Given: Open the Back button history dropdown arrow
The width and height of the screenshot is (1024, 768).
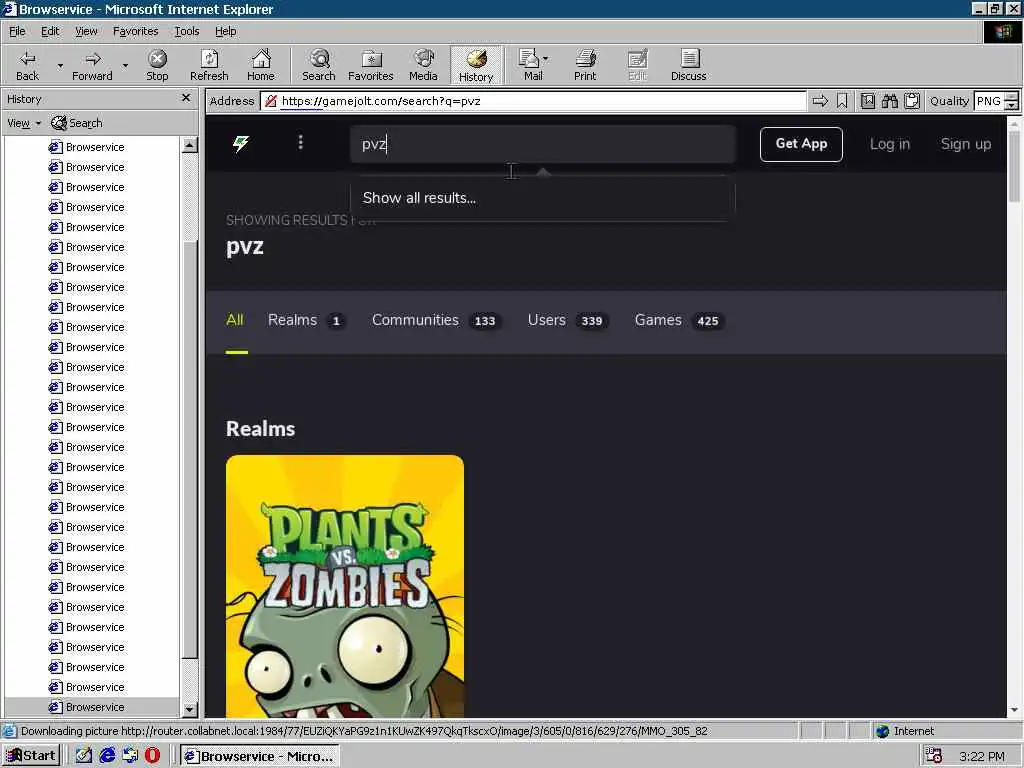Looking at the screenshot, I should click(x=60, y=65).
